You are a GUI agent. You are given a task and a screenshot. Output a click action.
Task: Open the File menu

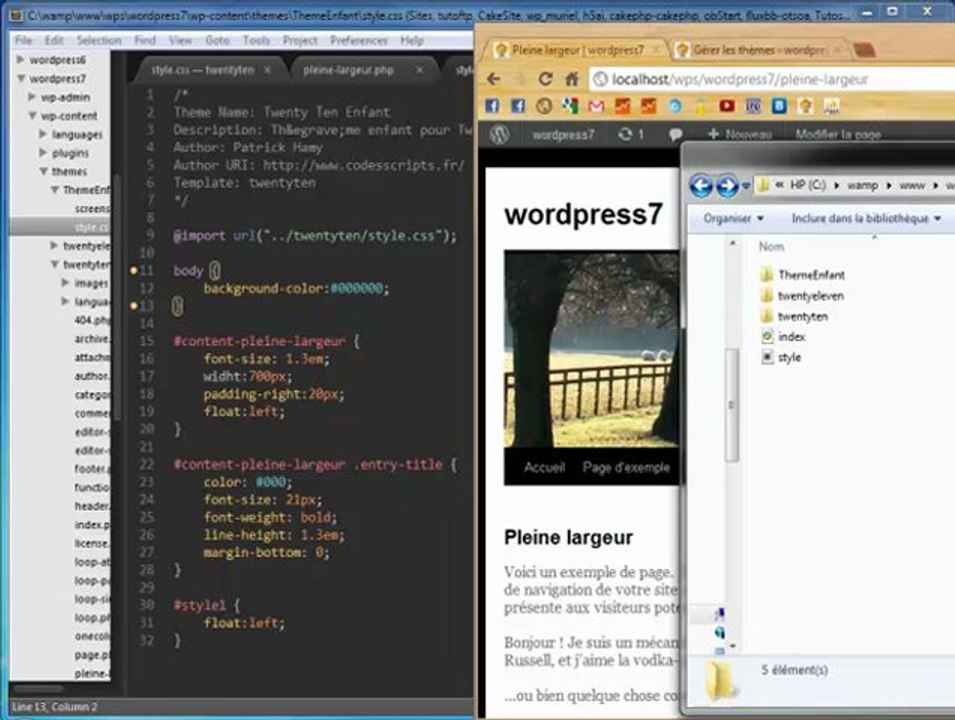(24, 40)
